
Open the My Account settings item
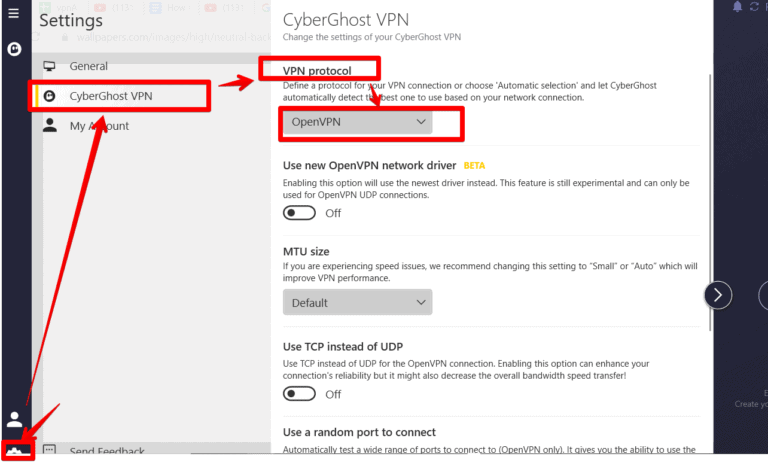tap(99, 126)
